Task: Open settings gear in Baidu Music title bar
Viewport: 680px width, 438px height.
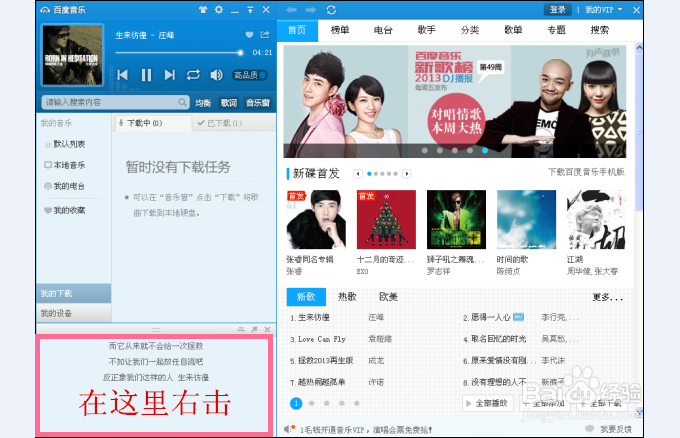Action: coord(219,10)
